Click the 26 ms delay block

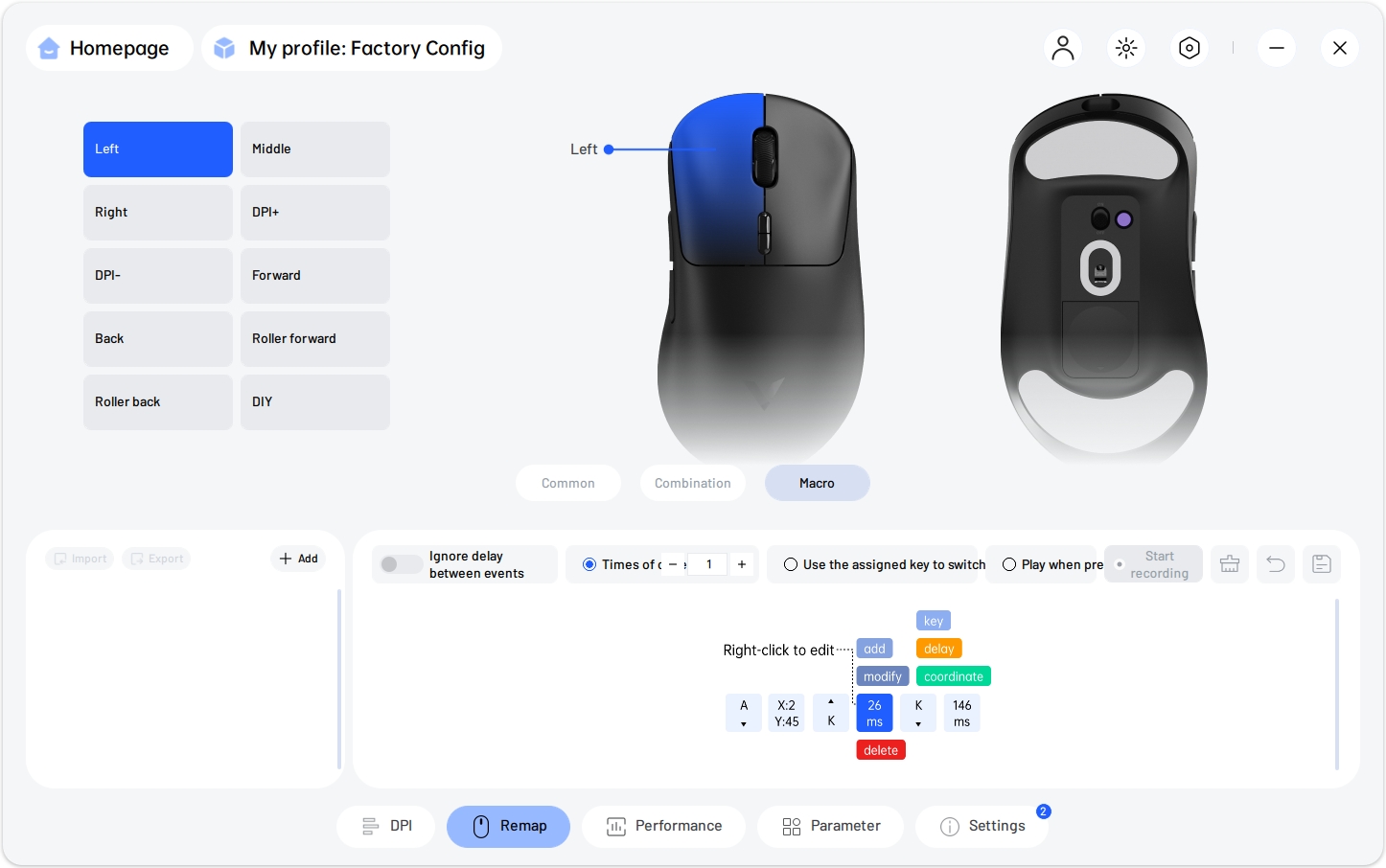874,713
